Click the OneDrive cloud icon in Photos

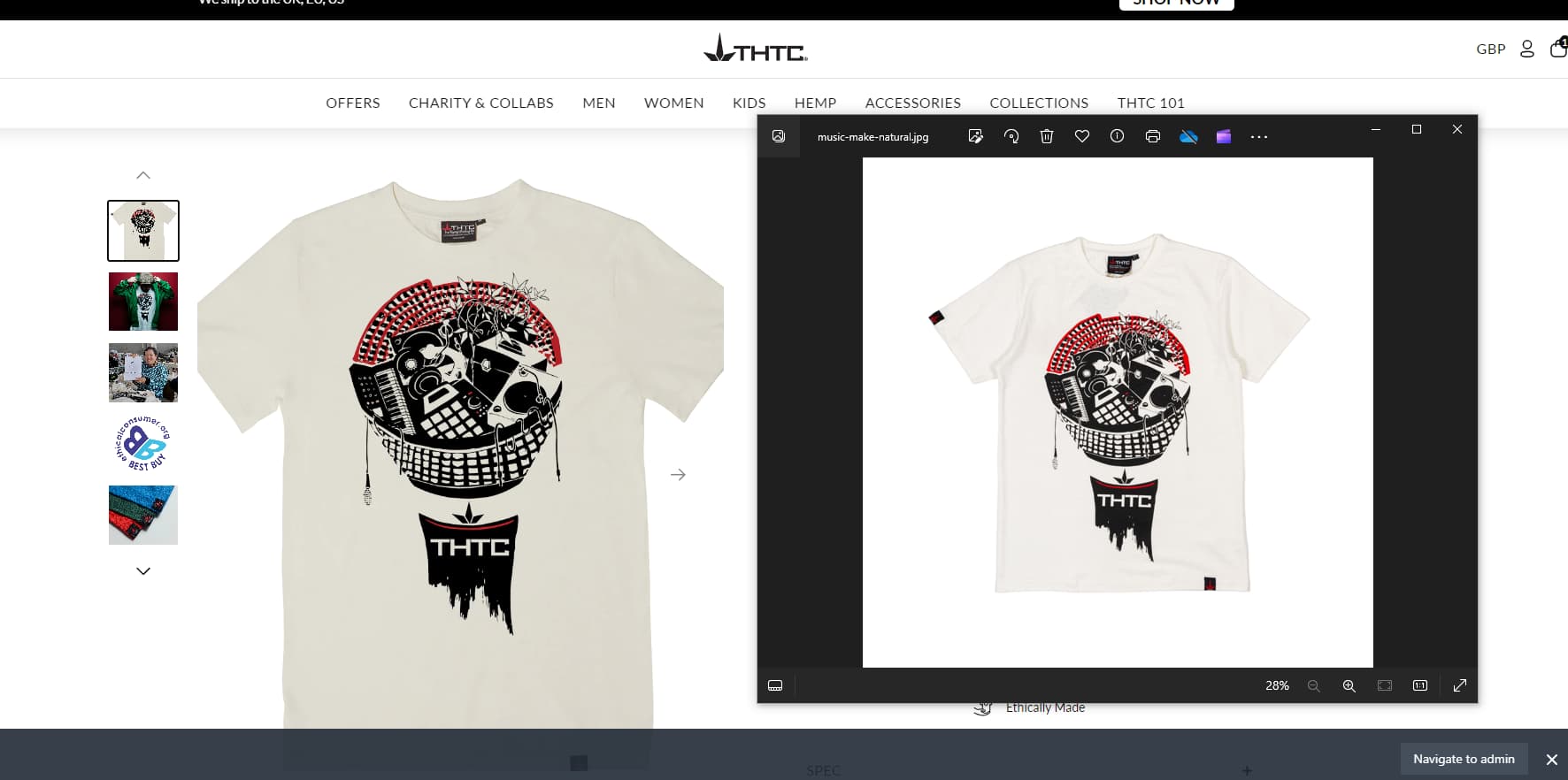pyautogui.click(x=1188, y=136)
